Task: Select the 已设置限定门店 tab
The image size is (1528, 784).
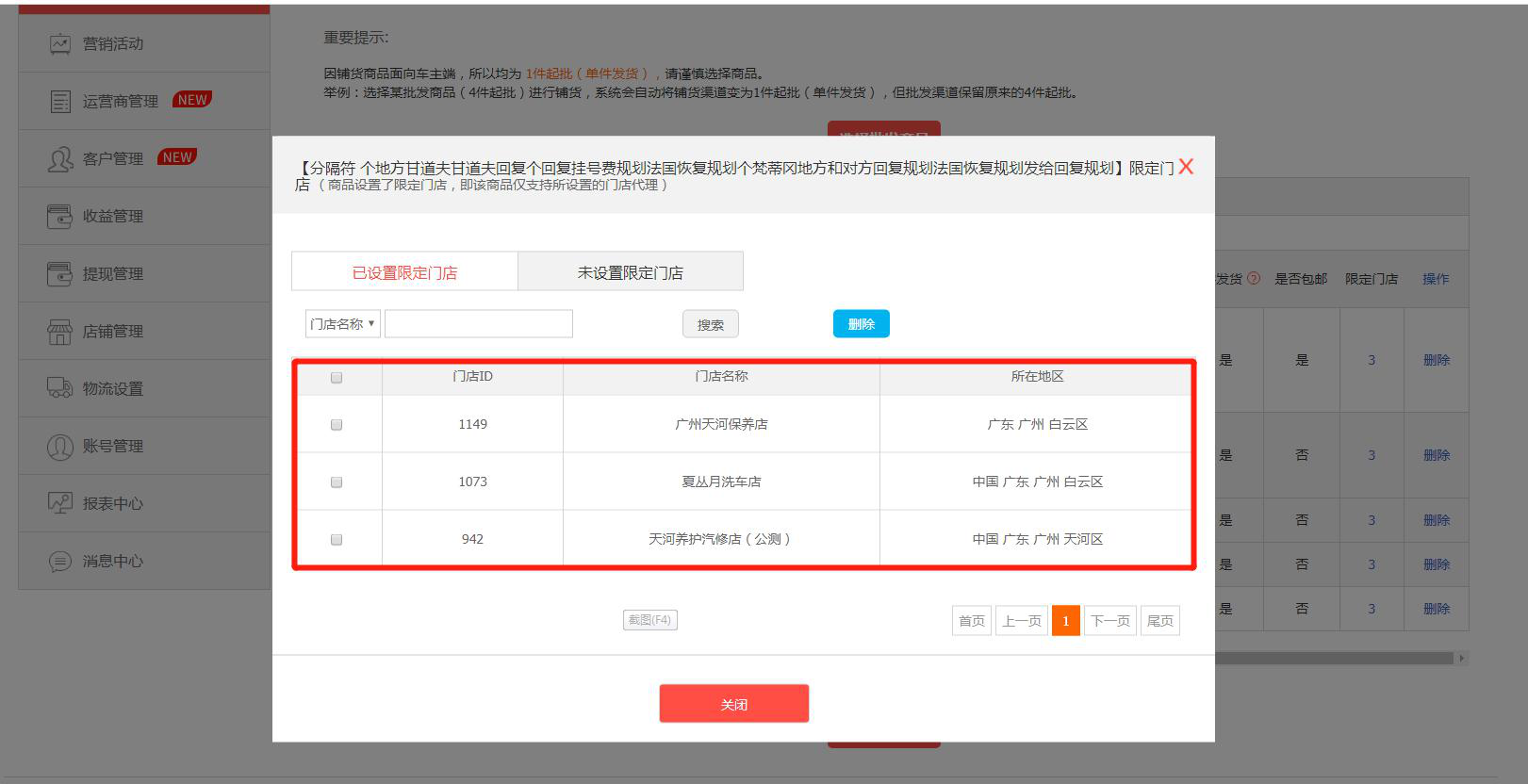Action: tap(404, 272)
